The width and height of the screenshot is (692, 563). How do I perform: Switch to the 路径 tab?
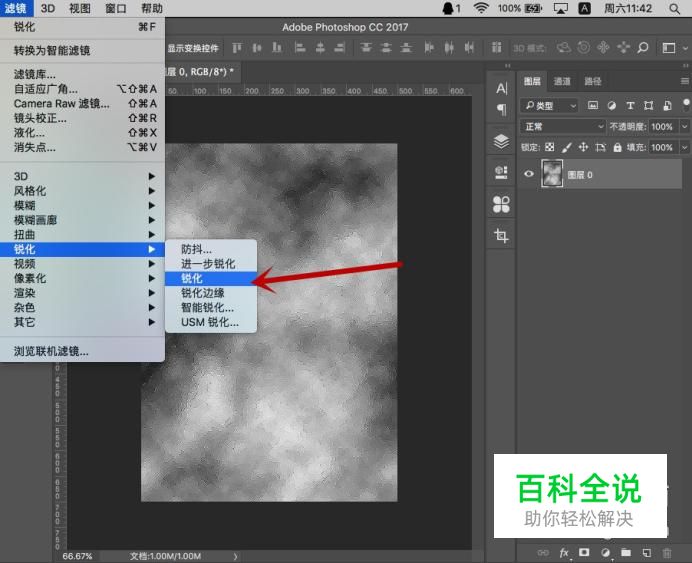coord(593,81)
